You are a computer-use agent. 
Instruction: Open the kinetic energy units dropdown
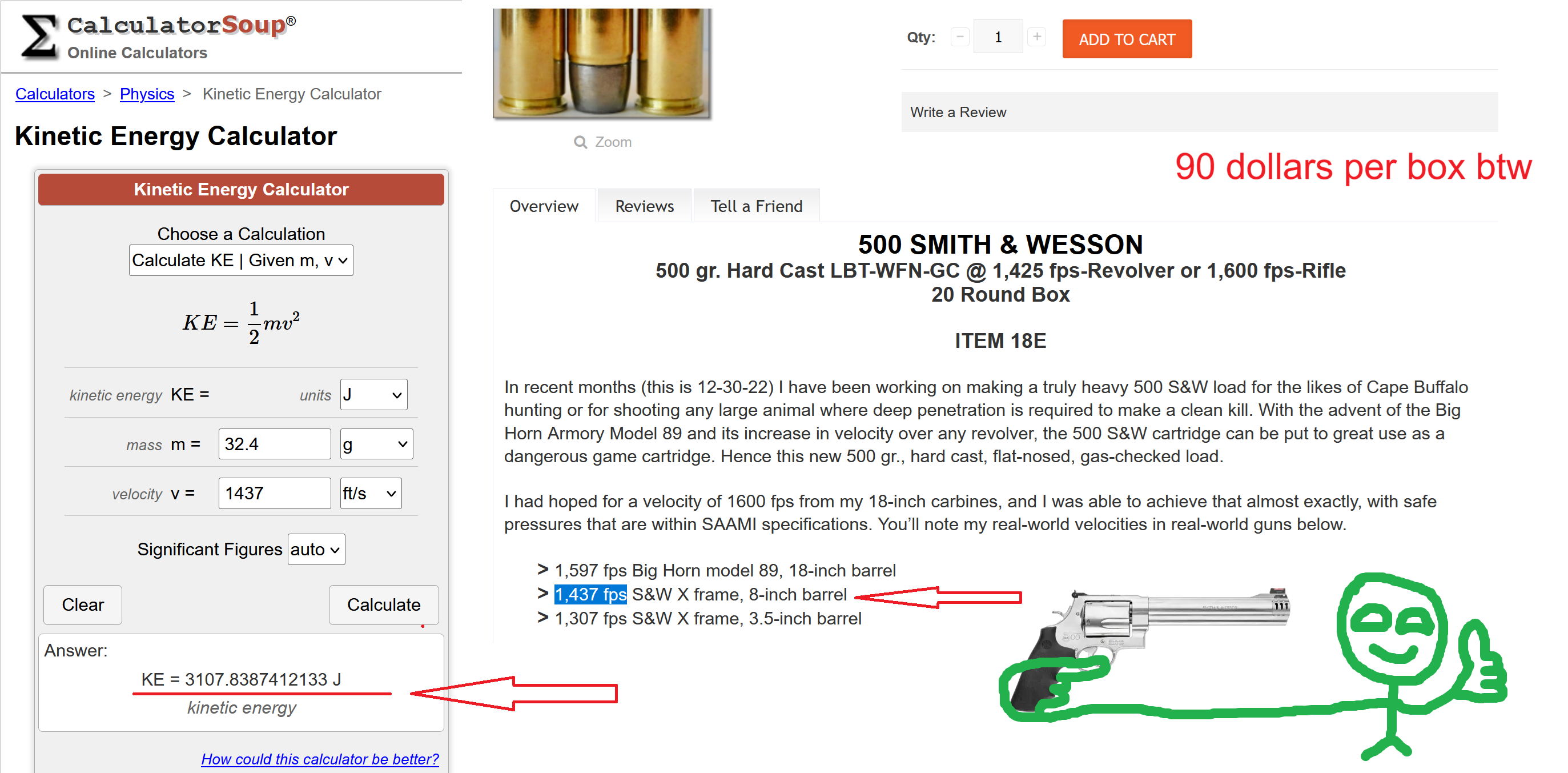tap(373, 395)
